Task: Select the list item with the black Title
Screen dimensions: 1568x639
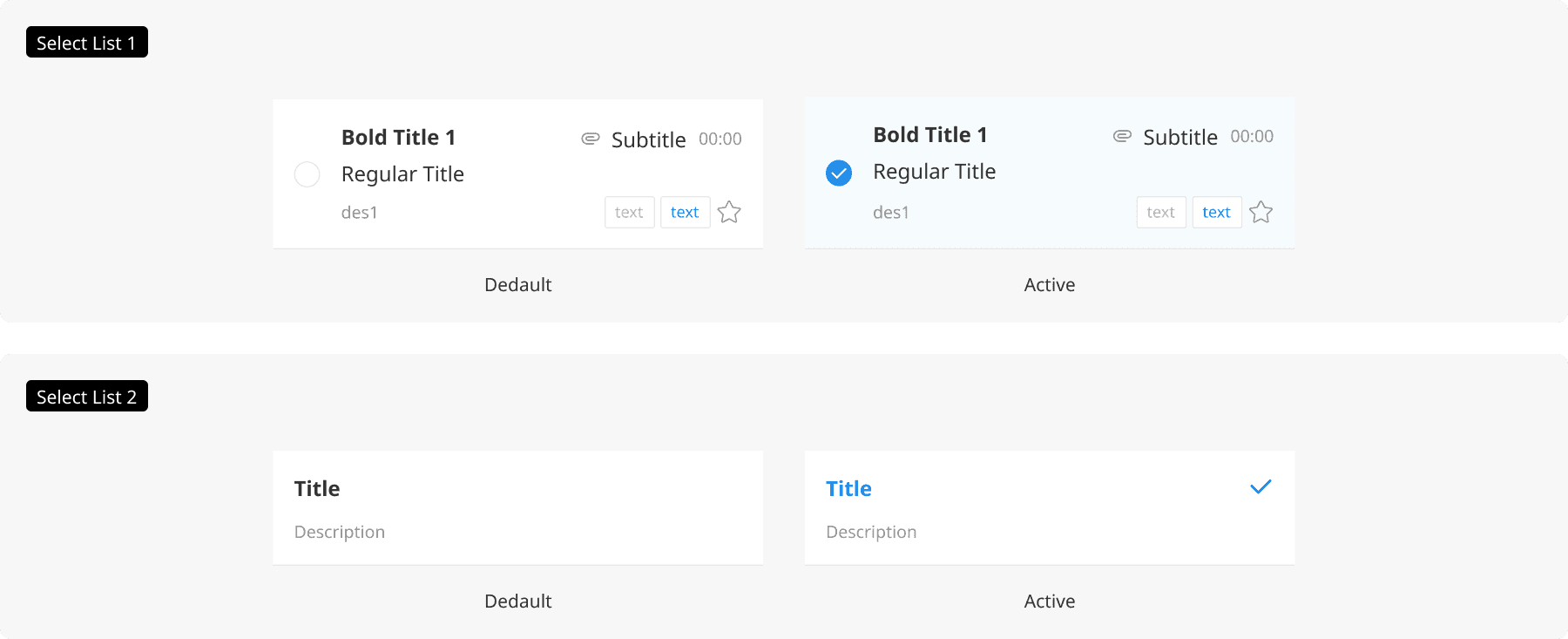Action: 517,507
